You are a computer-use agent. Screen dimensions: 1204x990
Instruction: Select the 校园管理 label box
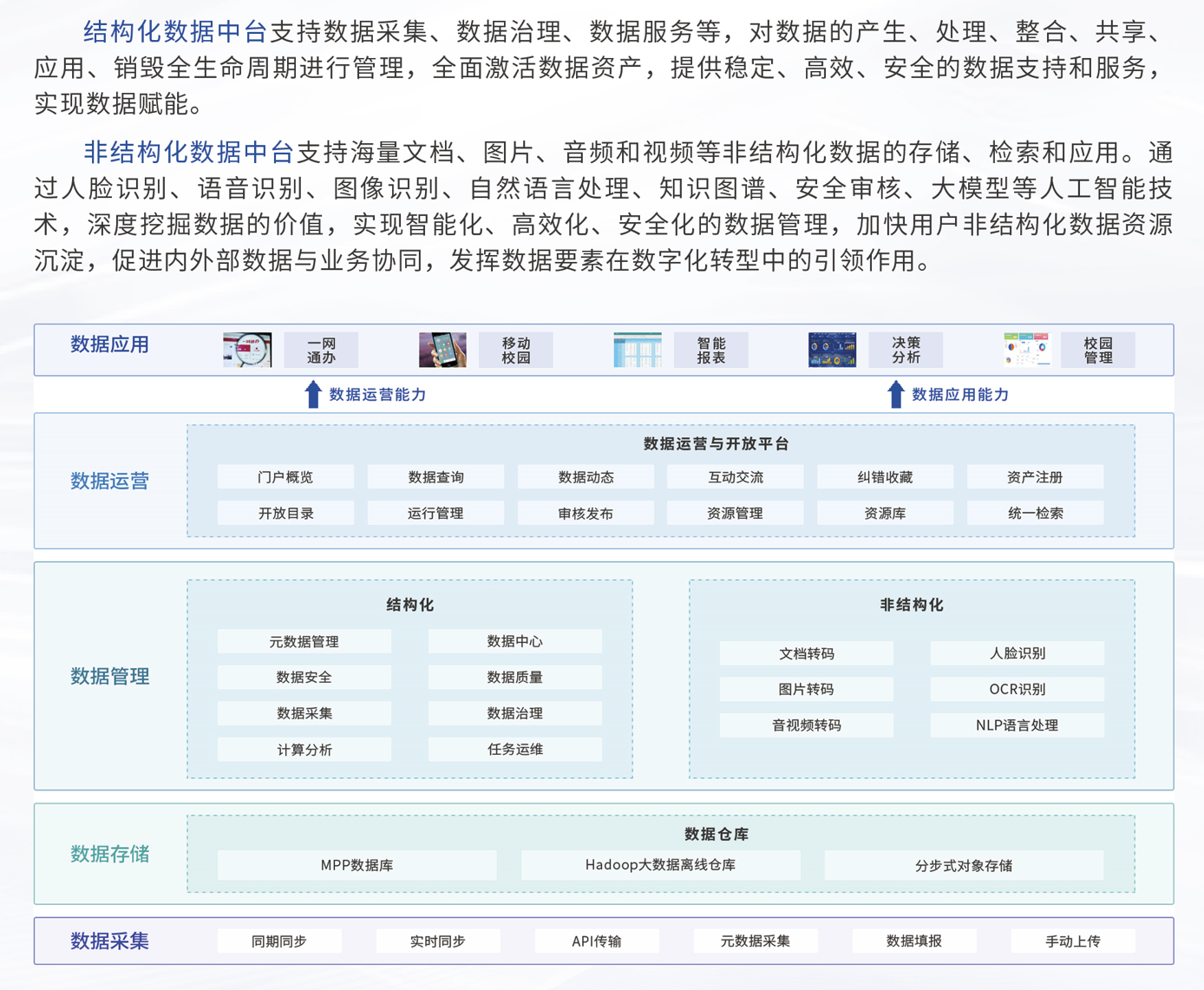[1098, 350]
